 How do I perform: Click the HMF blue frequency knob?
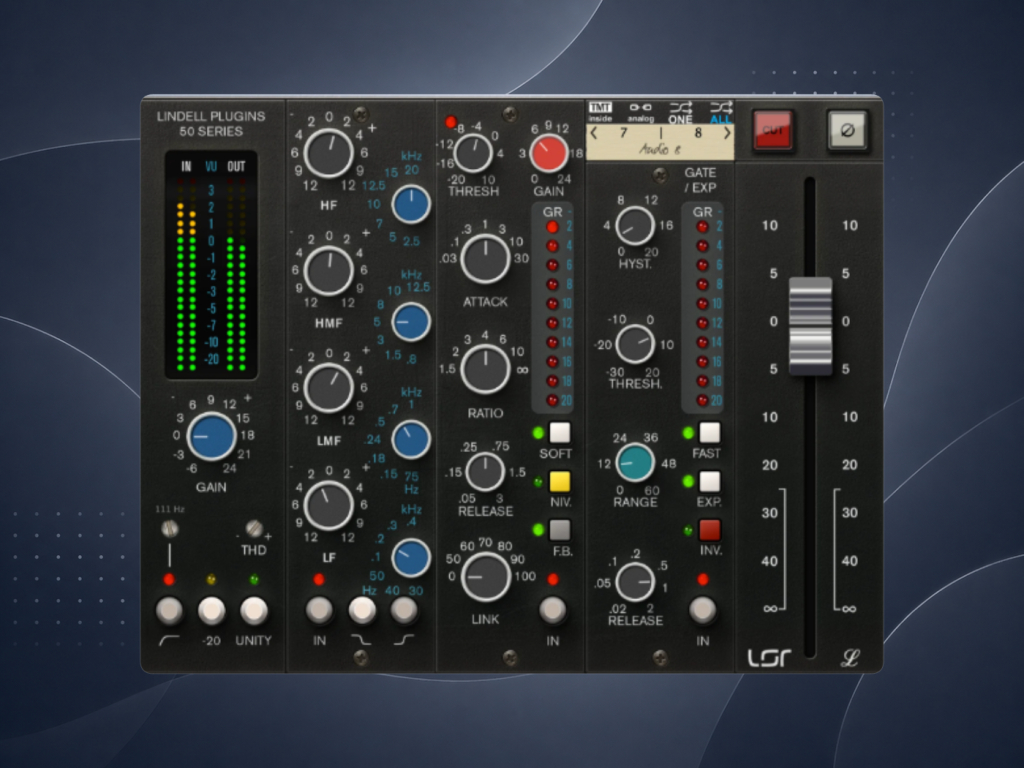(411, 322)
